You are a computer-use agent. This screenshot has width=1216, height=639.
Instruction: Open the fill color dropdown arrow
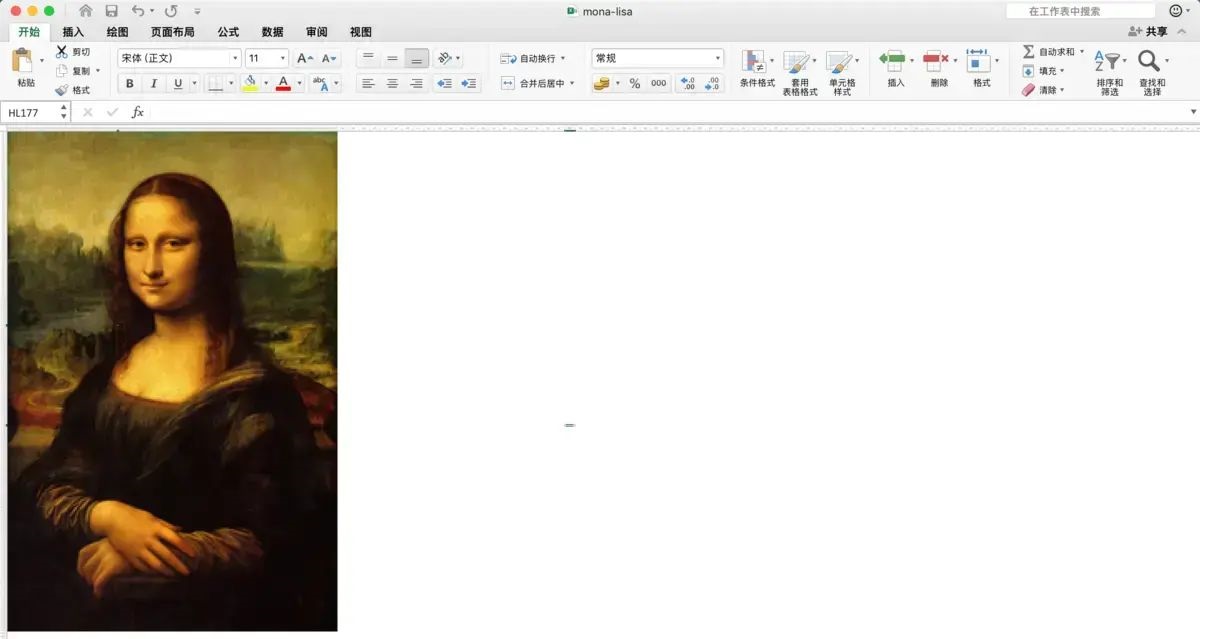point(265,84)
